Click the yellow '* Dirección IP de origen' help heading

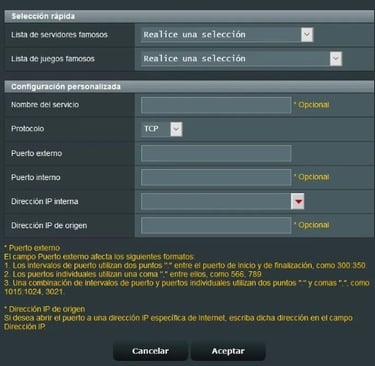(44, 309)
